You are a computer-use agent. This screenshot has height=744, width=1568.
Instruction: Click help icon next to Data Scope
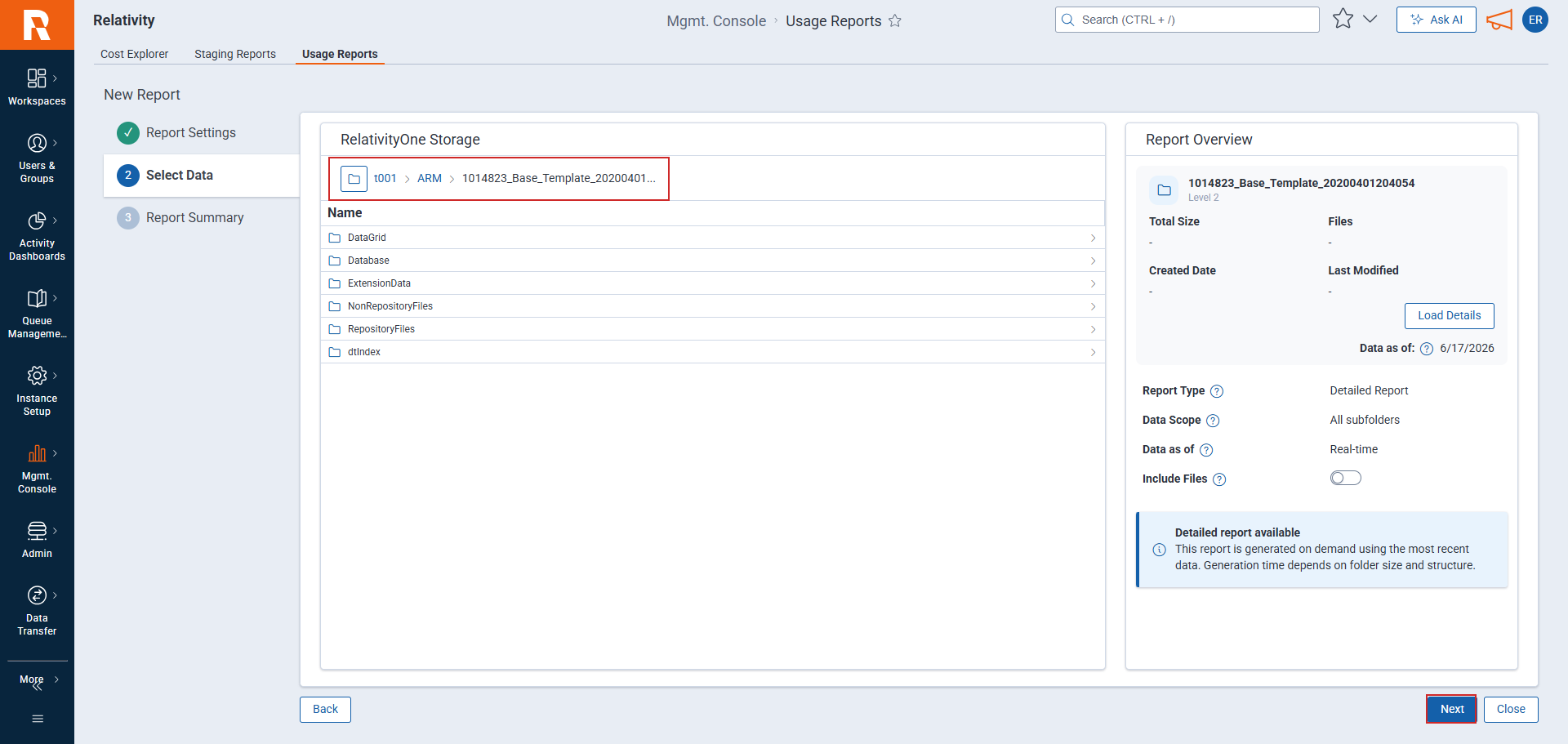click(1213, 421)
